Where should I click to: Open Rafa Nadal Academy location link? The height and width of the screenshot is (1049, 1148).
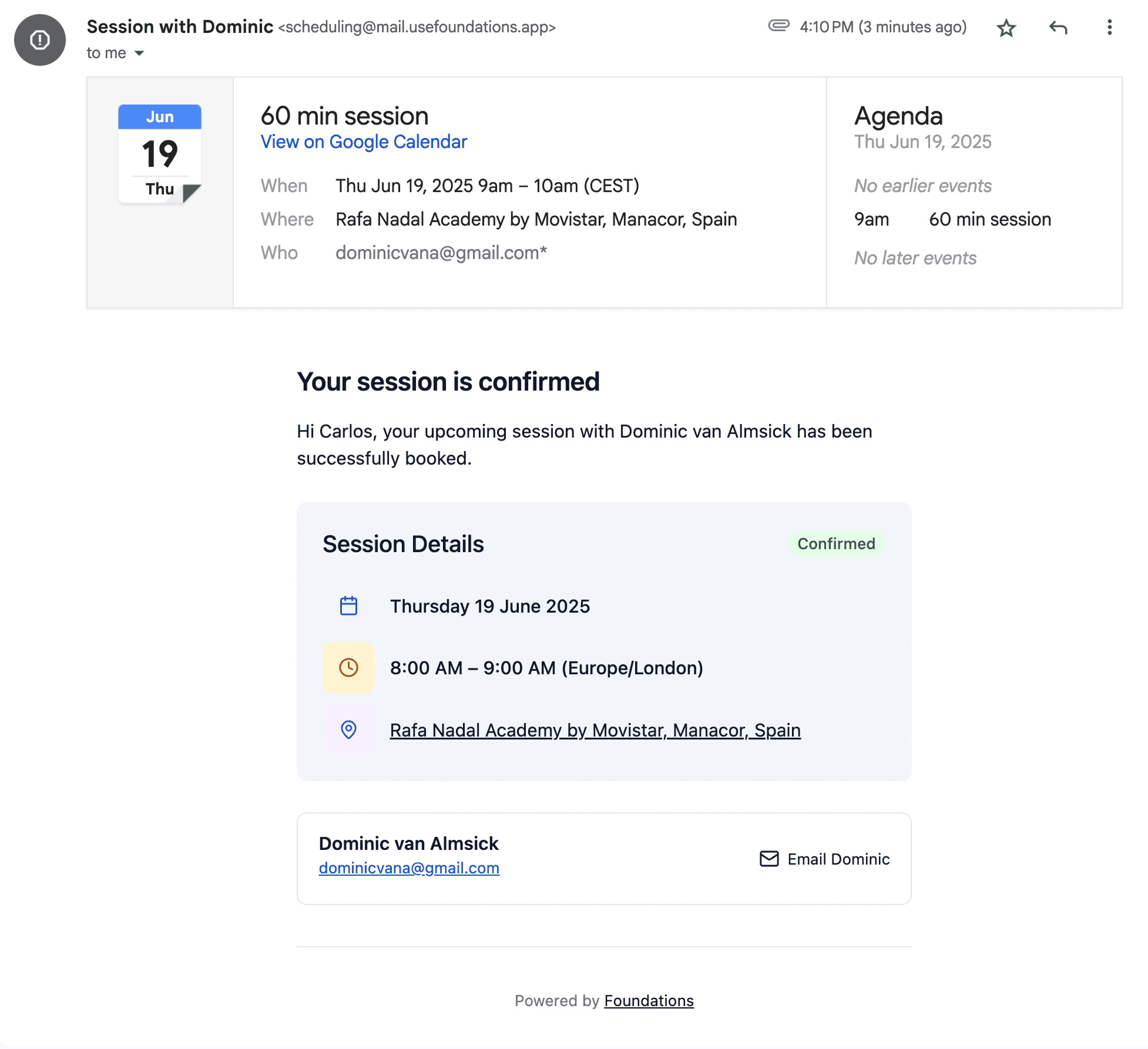point(595,730)
